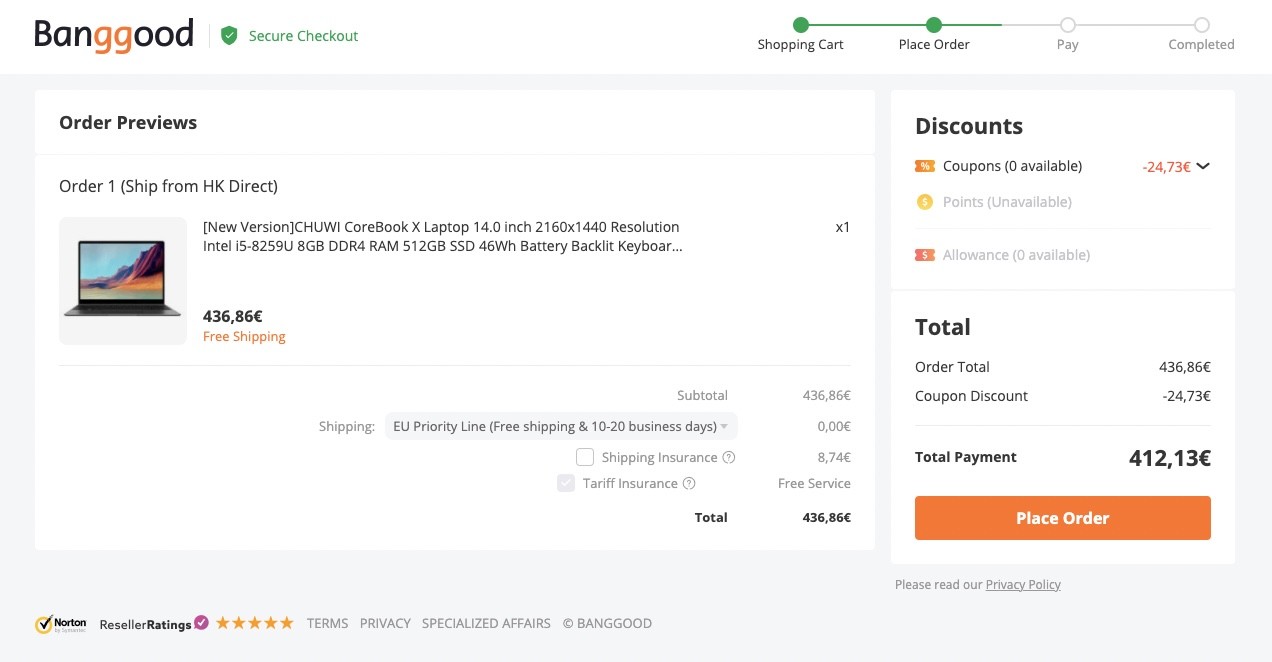Click the yellow Points coin icon
The width and height of the screenshot is (1272, 662).
pos(925,202)
